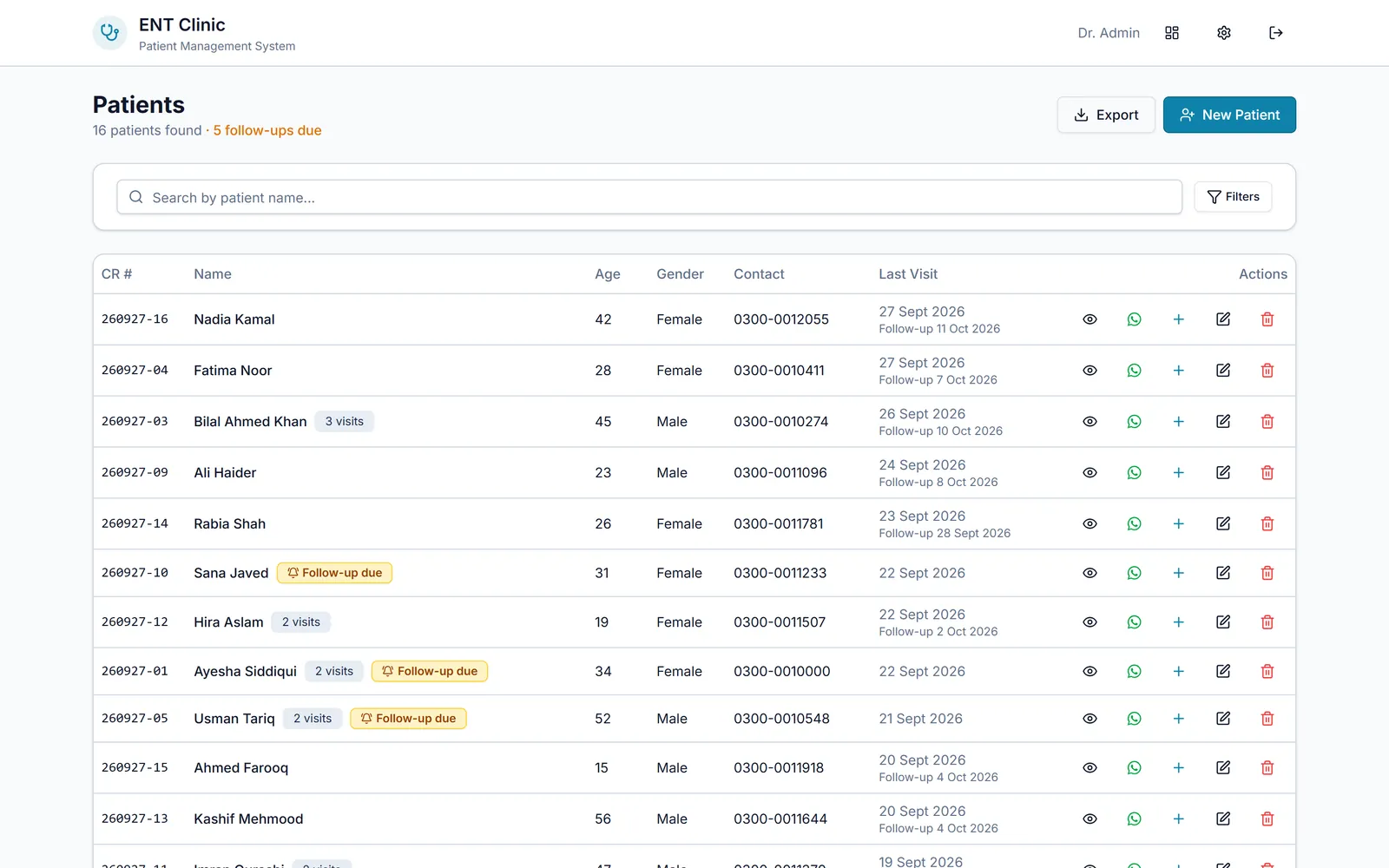Edit Kashif Mehmood's record

[1223, 819]
